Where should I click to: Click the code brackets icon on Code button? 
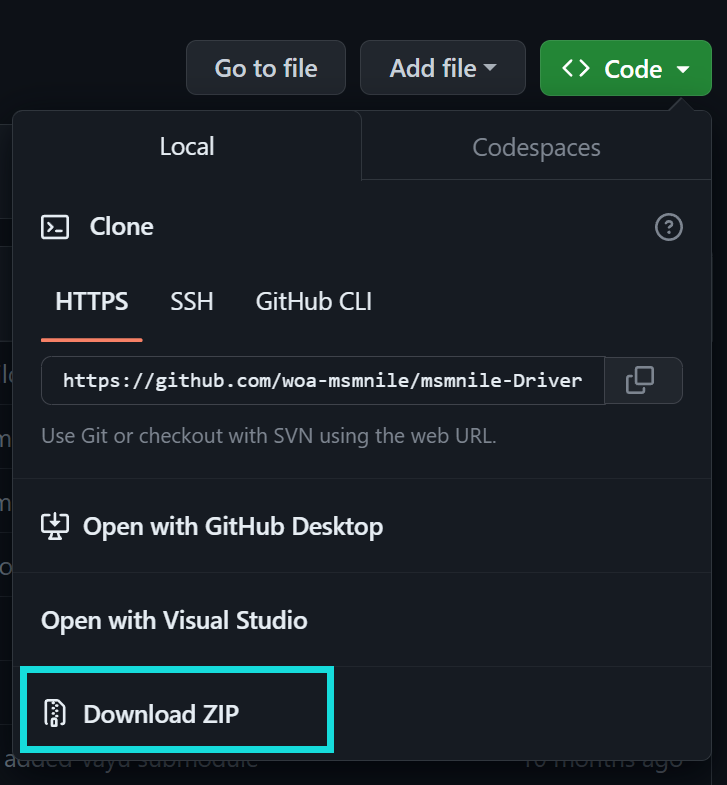(x=576, y=68)
